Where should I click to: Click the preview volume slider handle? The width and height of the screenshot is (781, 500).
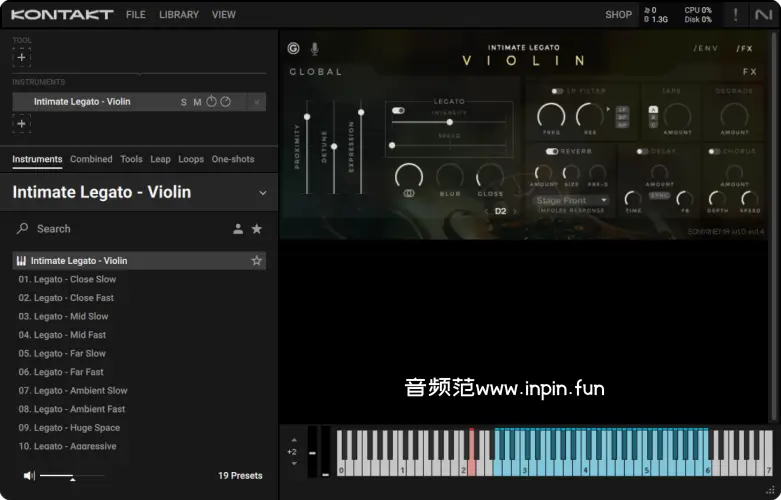point(73,479)
